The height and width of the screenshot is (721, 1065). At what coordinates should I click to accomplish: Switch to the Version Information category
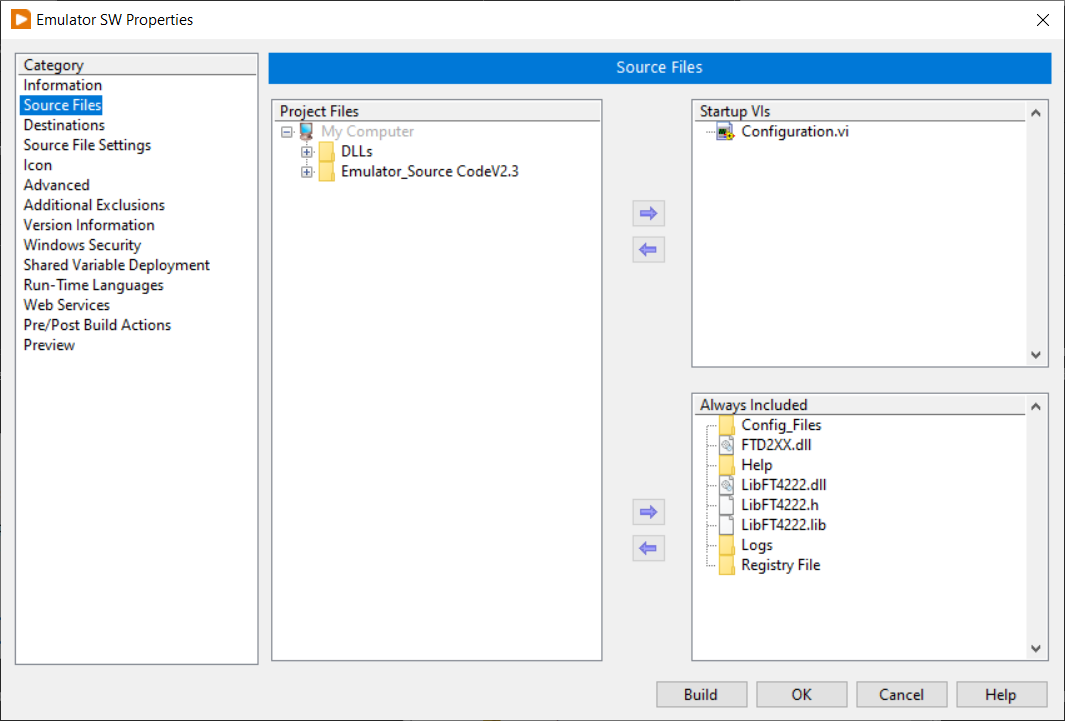(88, 225)
